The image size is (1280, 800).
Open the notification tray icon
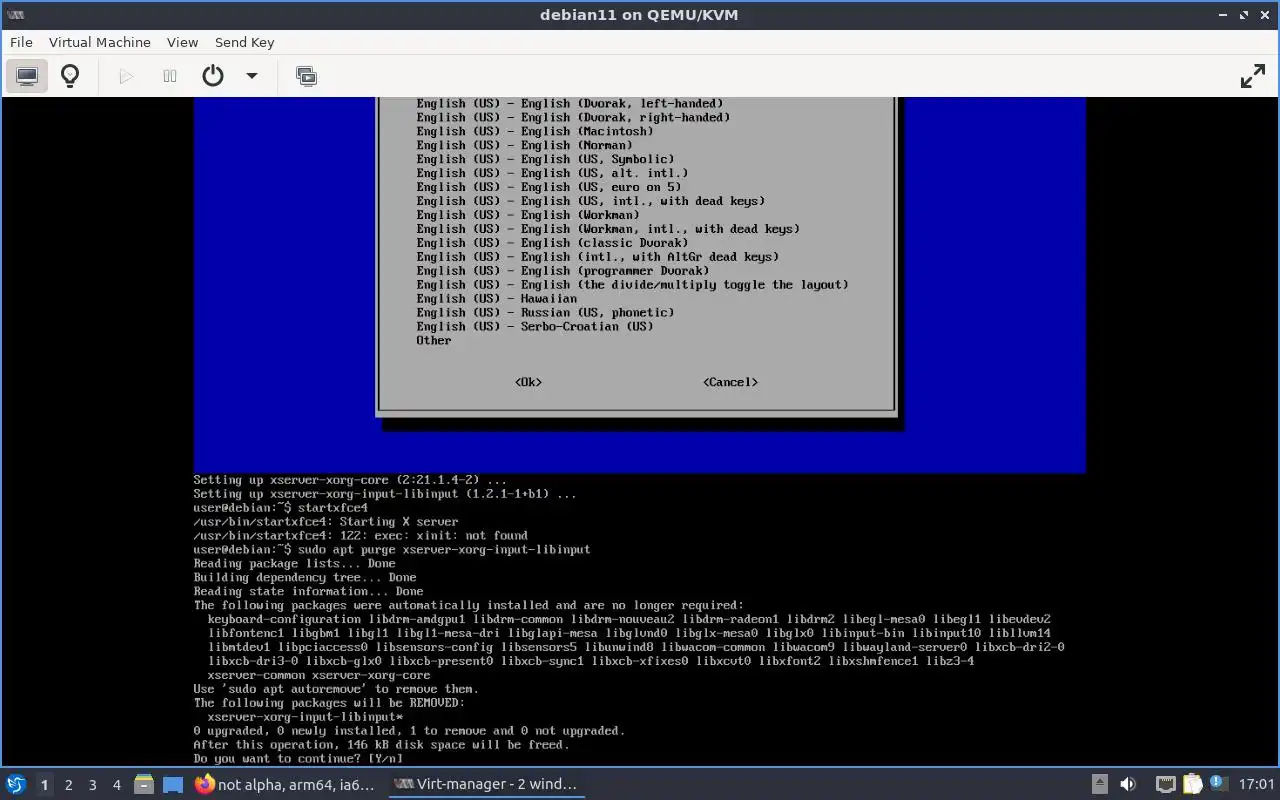(1218, 784)
